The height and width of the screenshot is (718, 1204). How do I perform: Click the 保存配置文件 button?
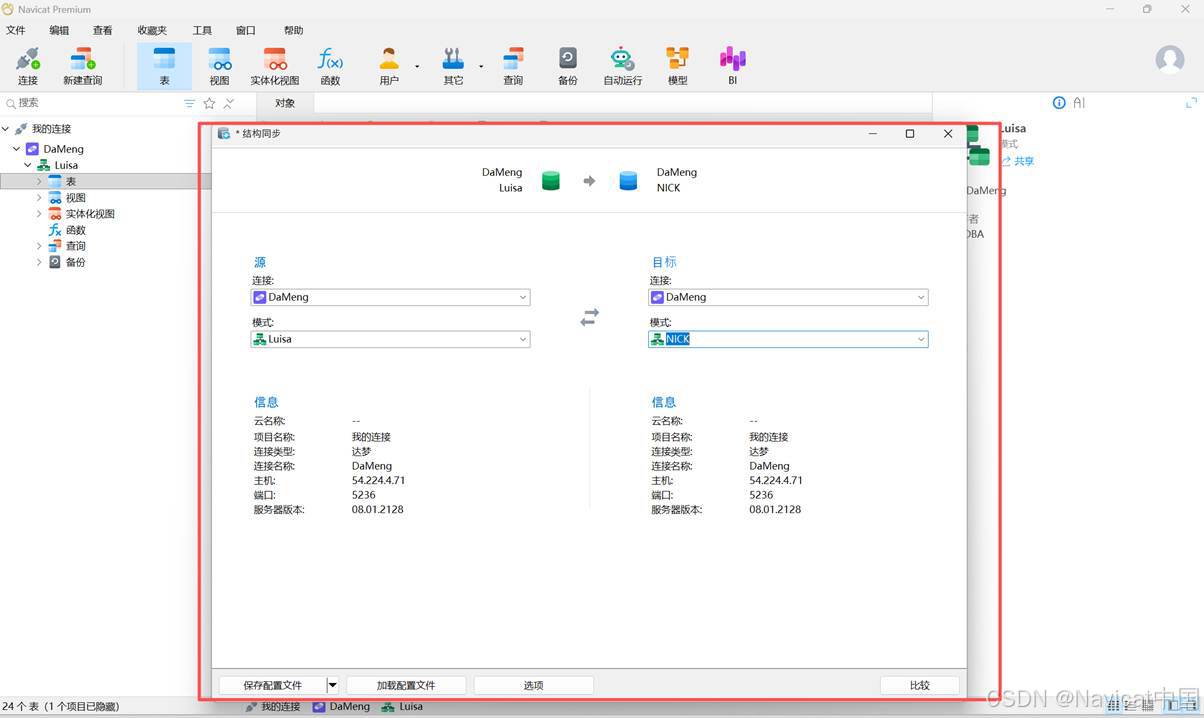click(273, 685)
